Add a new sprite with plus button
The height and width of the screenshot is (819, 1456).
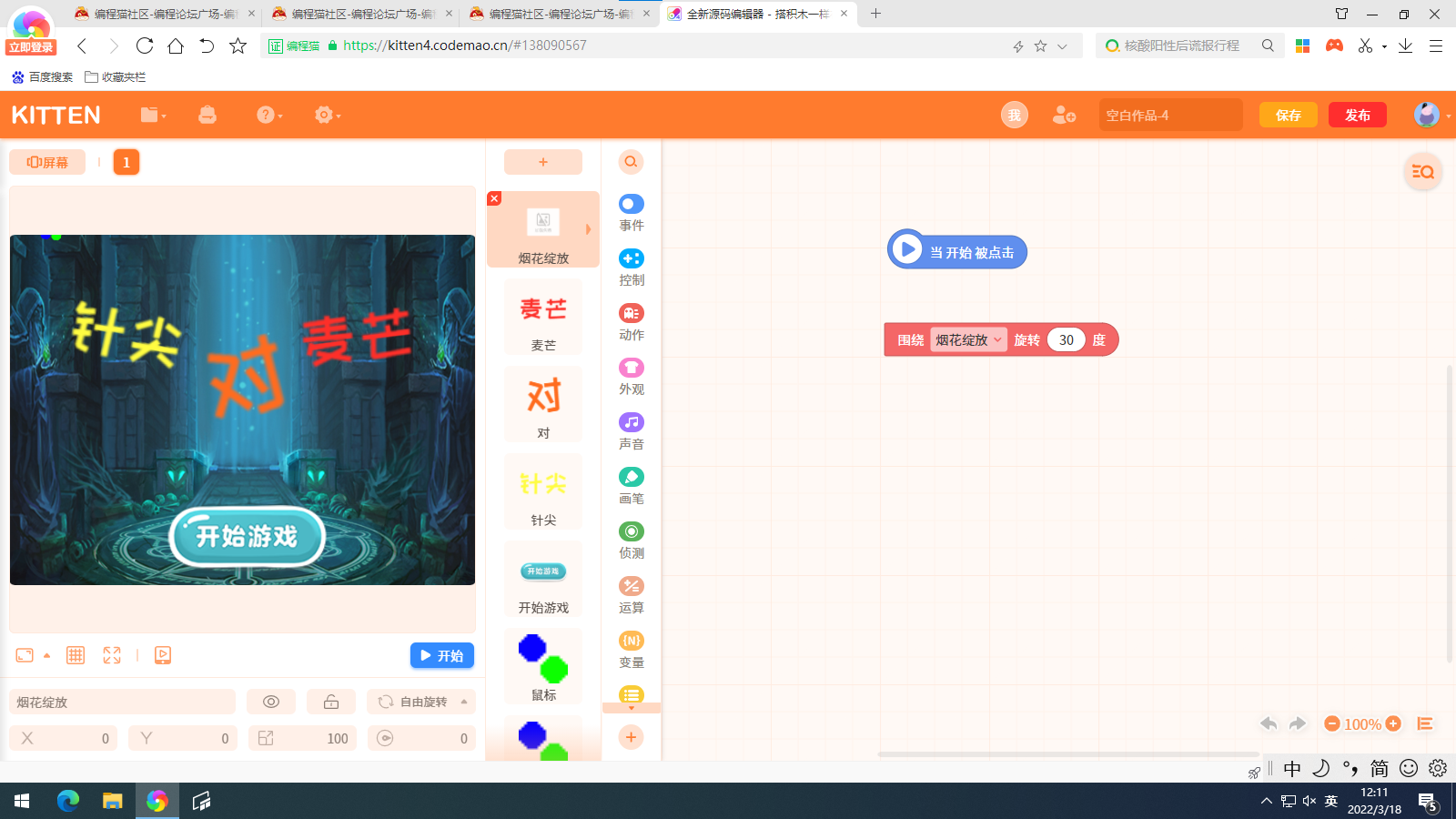pos(543,162)
